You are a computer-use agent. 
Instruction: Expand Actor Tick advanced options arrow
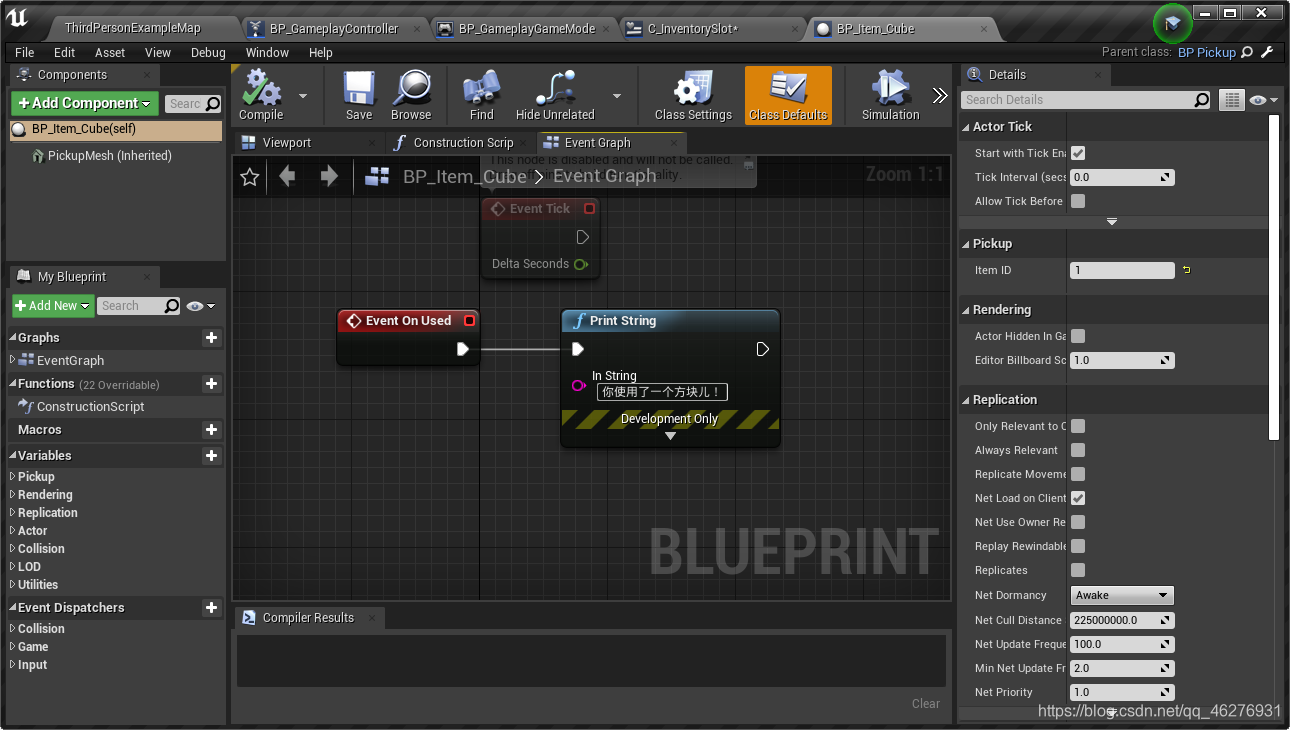coord(1112,222)
